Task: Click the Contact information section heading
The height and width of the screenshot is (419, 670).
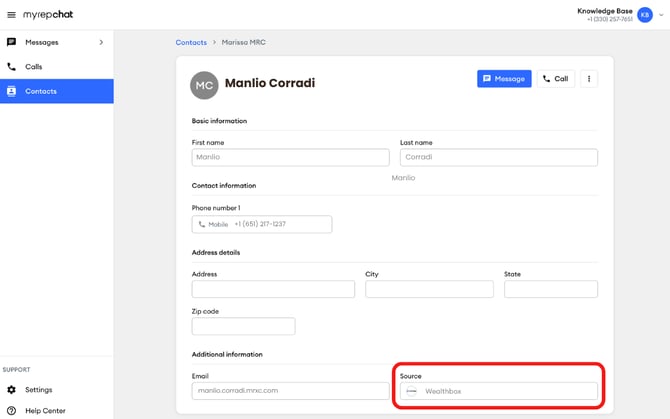Action: tap(224, 185)
